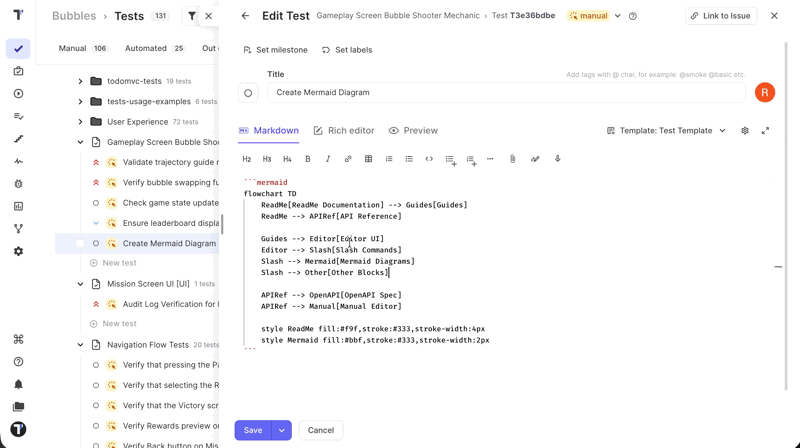
Task: Click the Bubbles breadcrumb link
Action: 74,16
